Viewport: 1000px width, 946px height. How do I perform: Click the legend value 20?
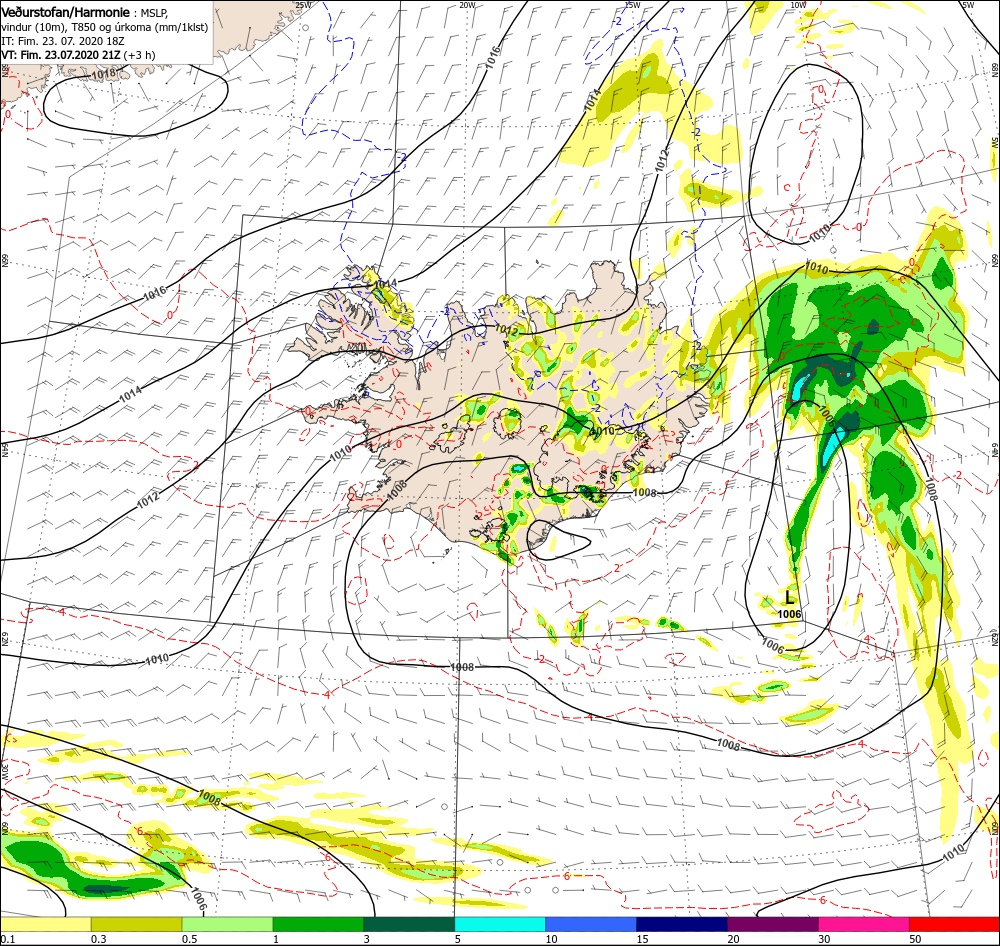(733, 939)
